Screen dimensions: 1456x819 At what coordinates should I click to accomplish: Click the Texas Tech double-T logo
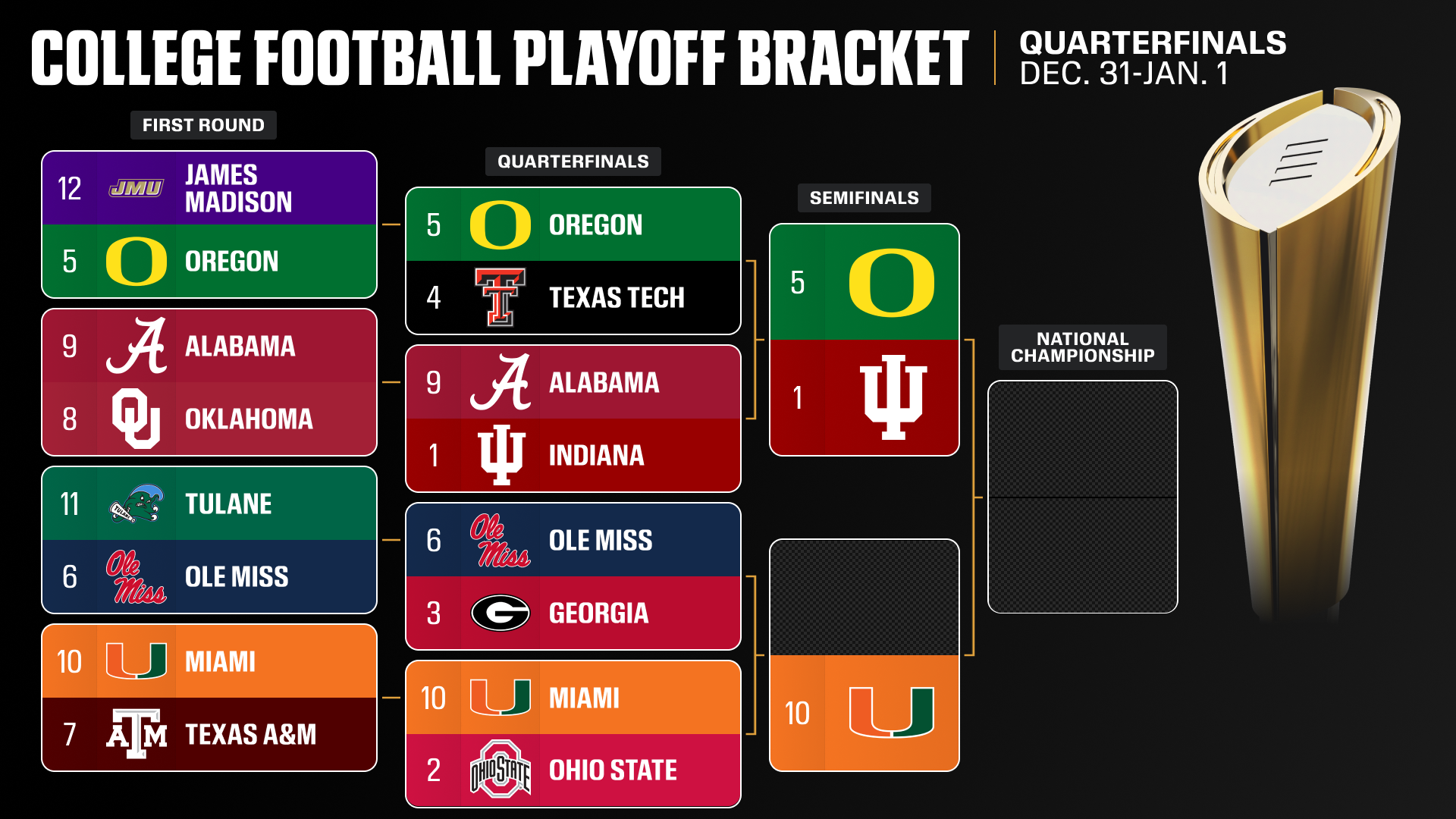[500, 297]
